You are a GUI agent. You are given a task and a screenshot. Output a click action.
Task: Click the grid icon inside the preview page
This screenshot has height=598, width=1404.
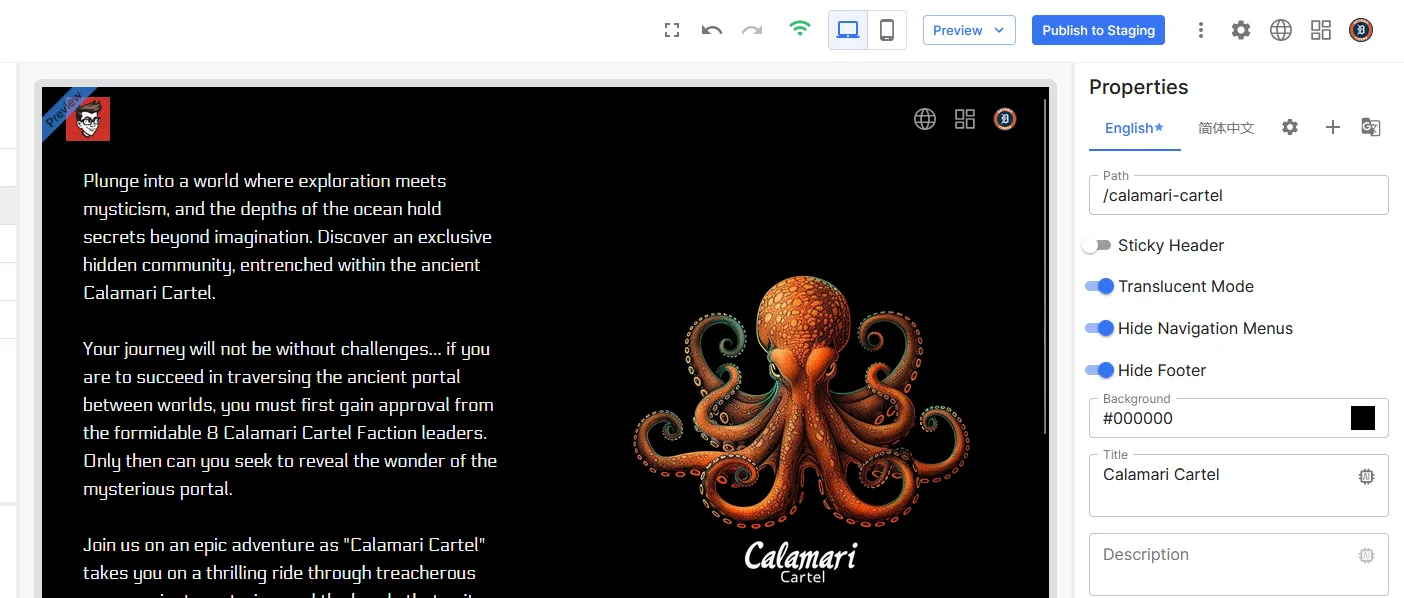tap(965, 119)
